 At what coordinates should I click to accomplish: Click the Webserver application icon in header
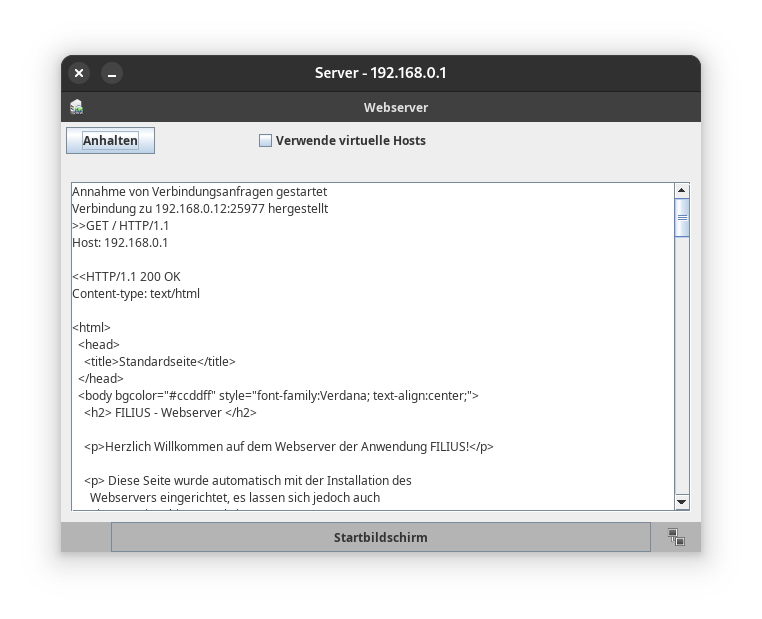77,107
